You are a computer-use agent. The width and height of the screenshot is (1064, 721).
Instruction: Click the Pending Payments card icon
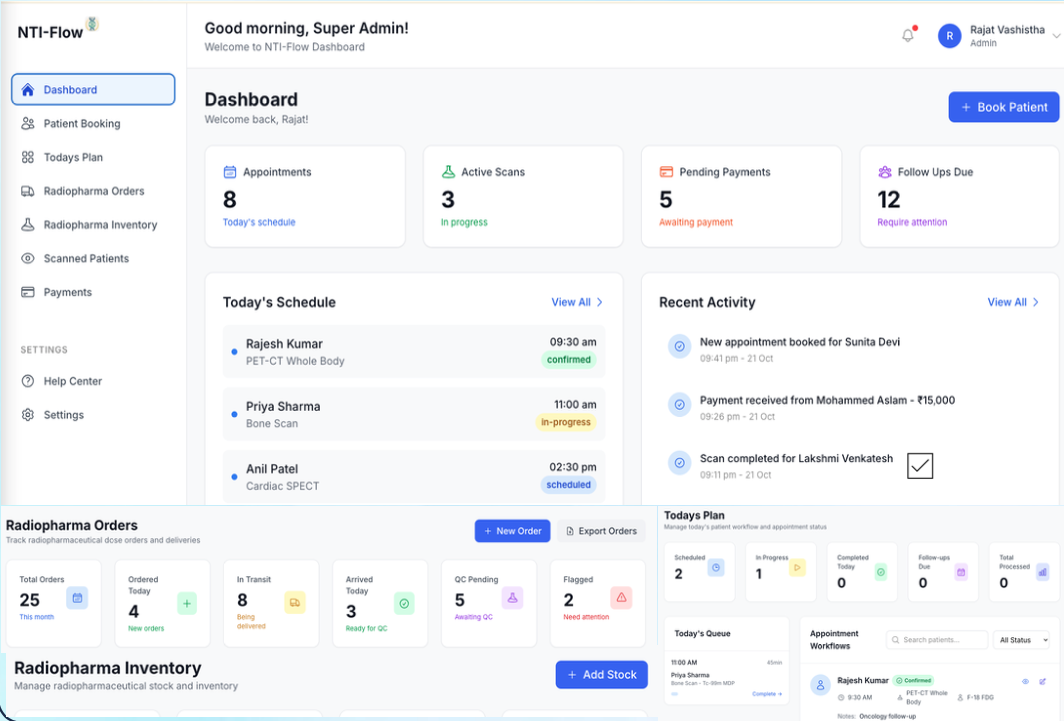[x=666, y=172]
